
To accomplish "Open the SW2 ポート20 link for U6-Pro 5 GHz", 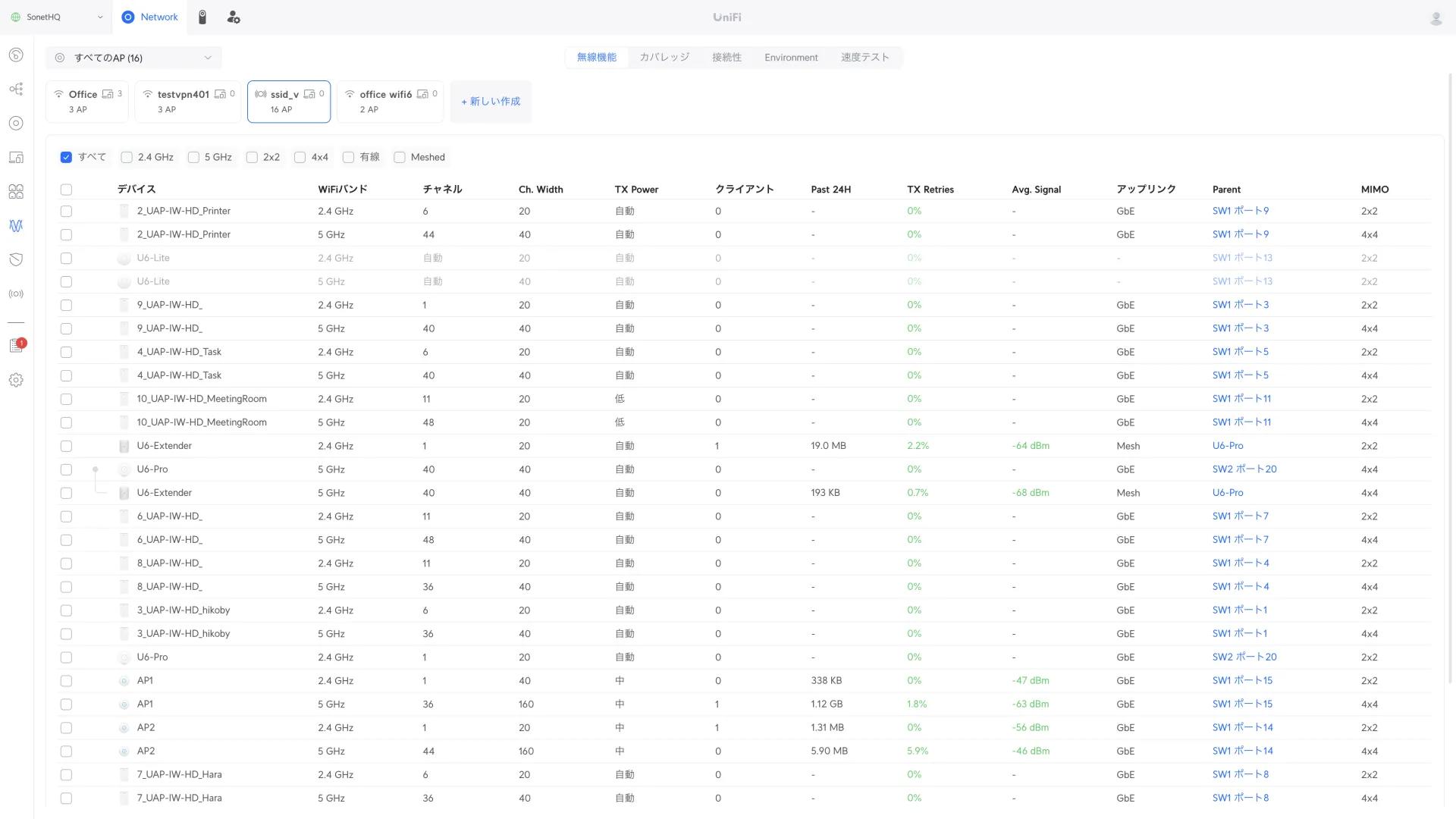I will [1244, 469].
